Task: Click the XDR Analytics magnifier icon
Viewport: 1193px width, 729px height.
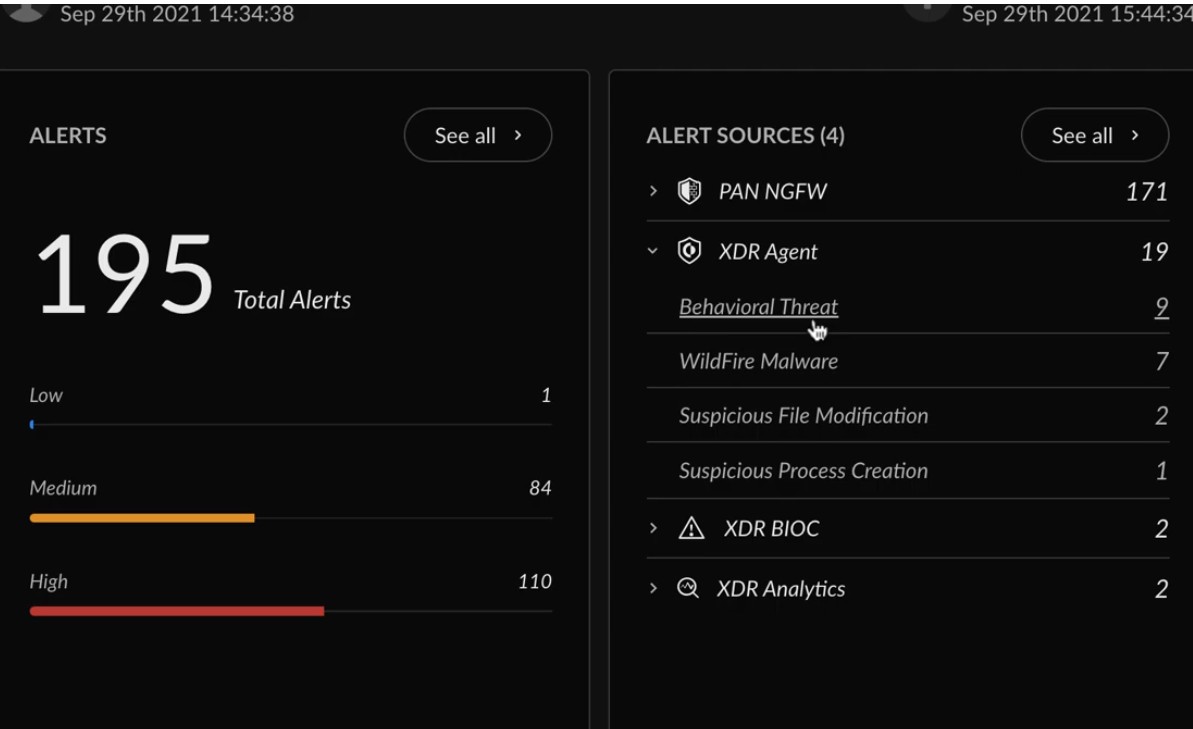Action: point(688,587)
